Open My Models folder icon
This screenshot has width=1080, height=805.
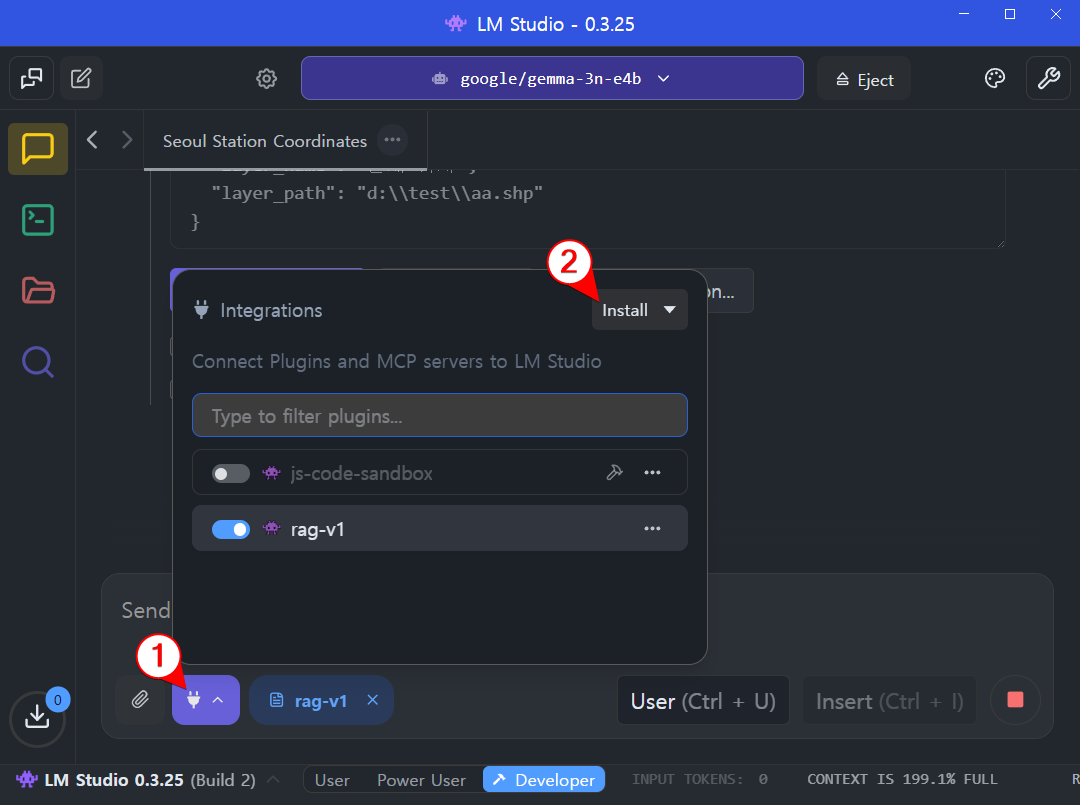tap(38, 291)
